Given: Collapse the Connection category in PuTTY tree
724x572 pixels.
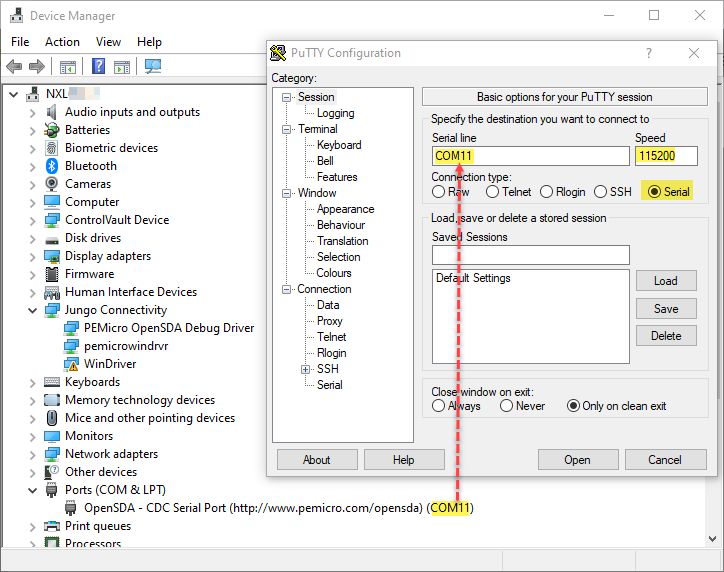Looking at the screenshot, I should [x=287, y=289].
